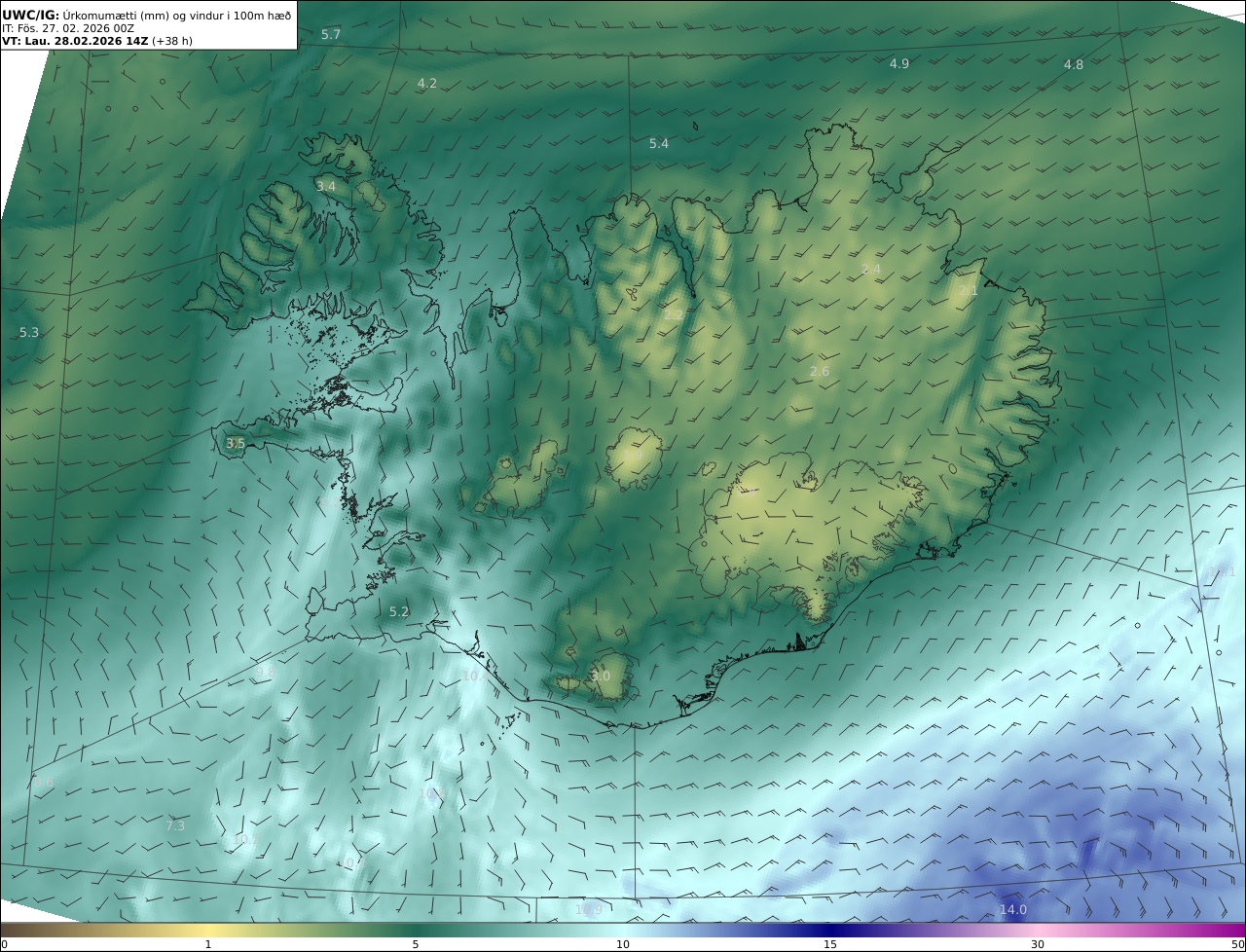
Task: Click the 3.4 value over the Westfjords
Action: (x=326, y=186)
